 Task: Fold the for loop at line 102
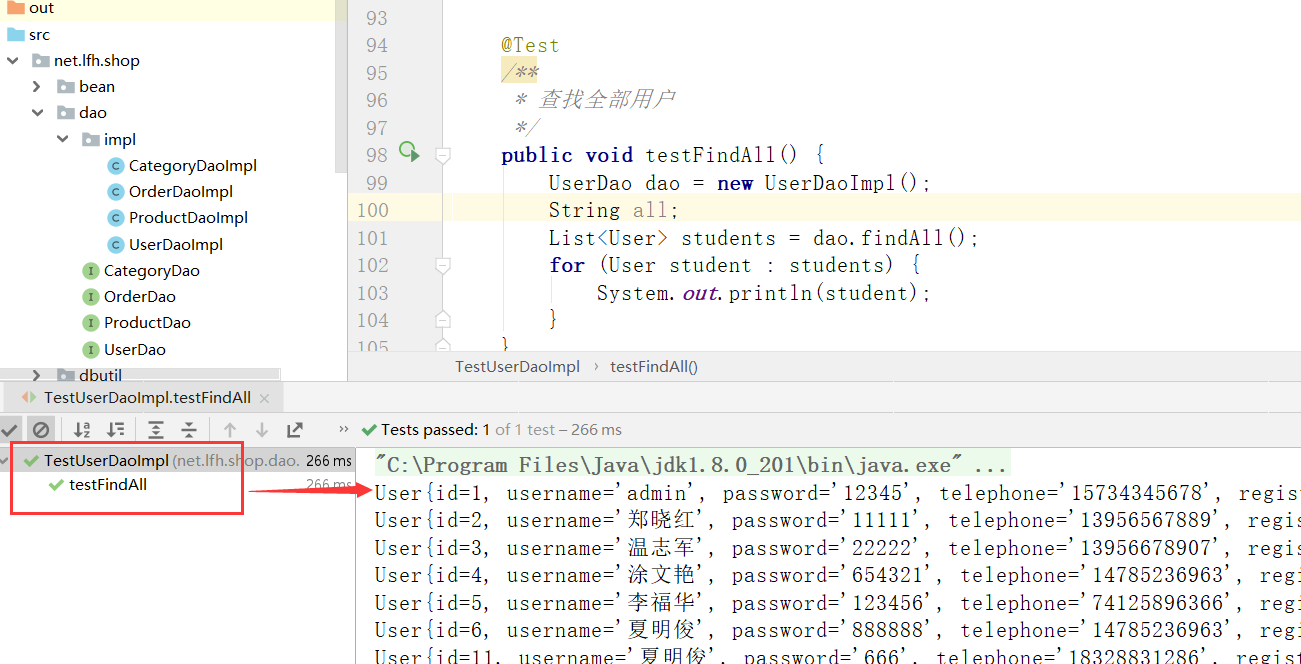pos(442,265)
